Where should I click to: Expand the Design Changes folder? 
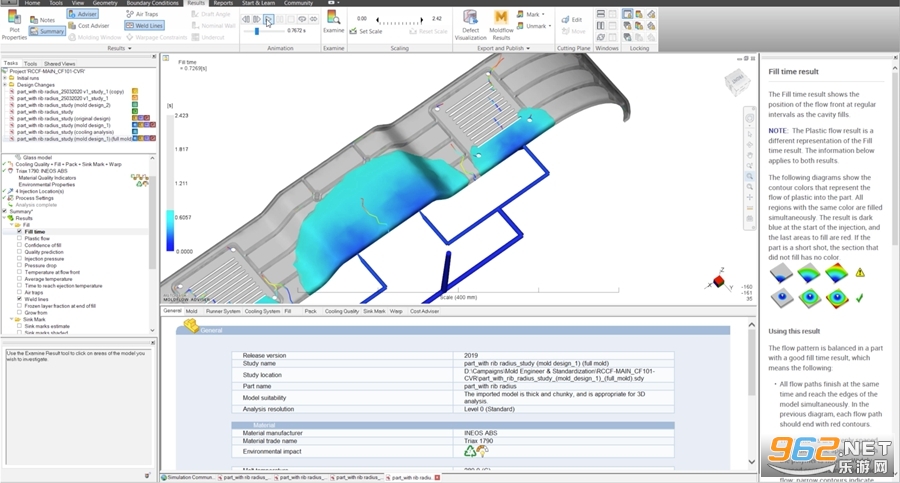click(x=5, y=84)
